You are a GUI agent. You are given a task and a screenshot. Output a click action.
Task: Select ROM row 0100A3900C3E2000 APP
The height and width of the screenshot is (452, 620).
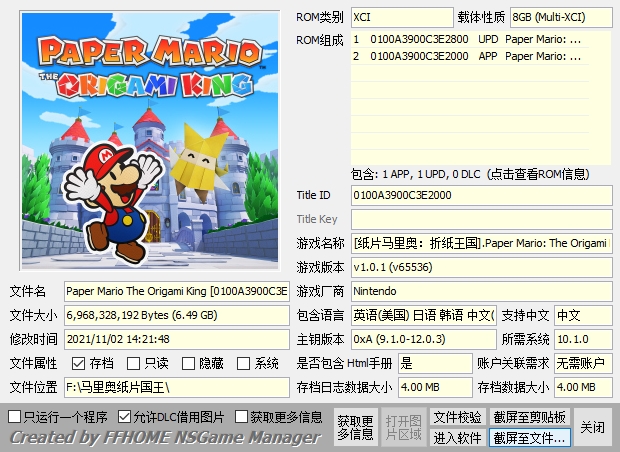click(x=470, y=56)
